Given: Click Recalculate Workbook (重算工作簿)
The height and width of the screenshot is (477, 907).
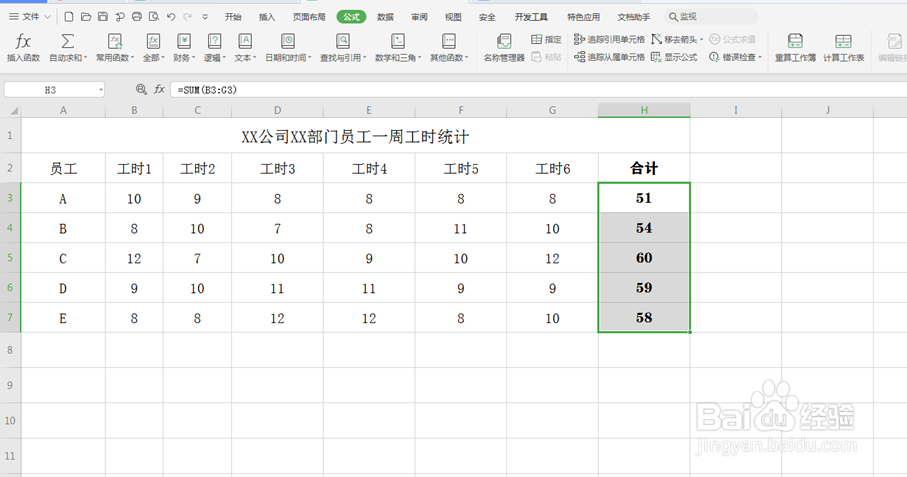Looking at the screenshot, I should tap(795, 47).
